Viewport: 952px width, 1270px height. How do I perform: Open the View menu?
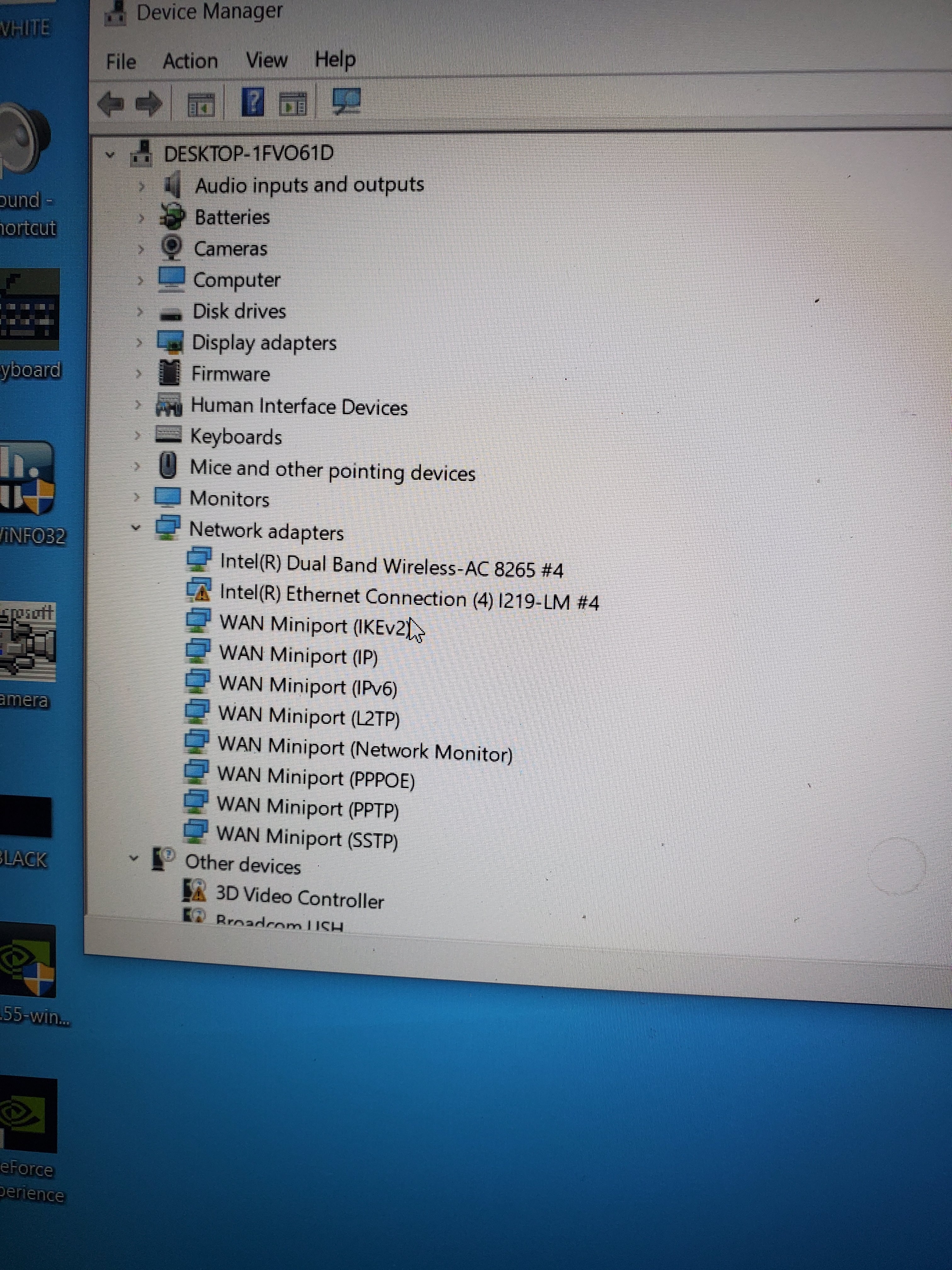(x=266, y=60)
